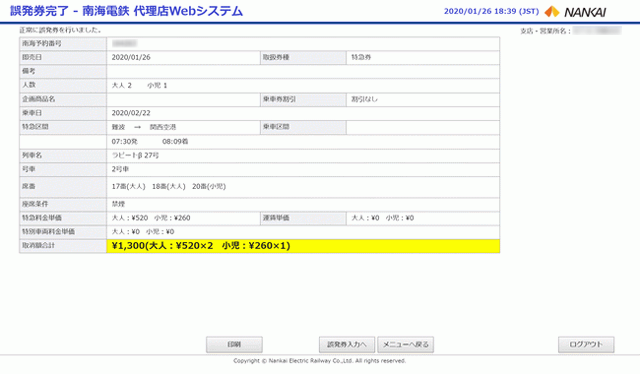
Task: Click the Copyright Nankai Electric Railway footer
Action: coord(320,361)
